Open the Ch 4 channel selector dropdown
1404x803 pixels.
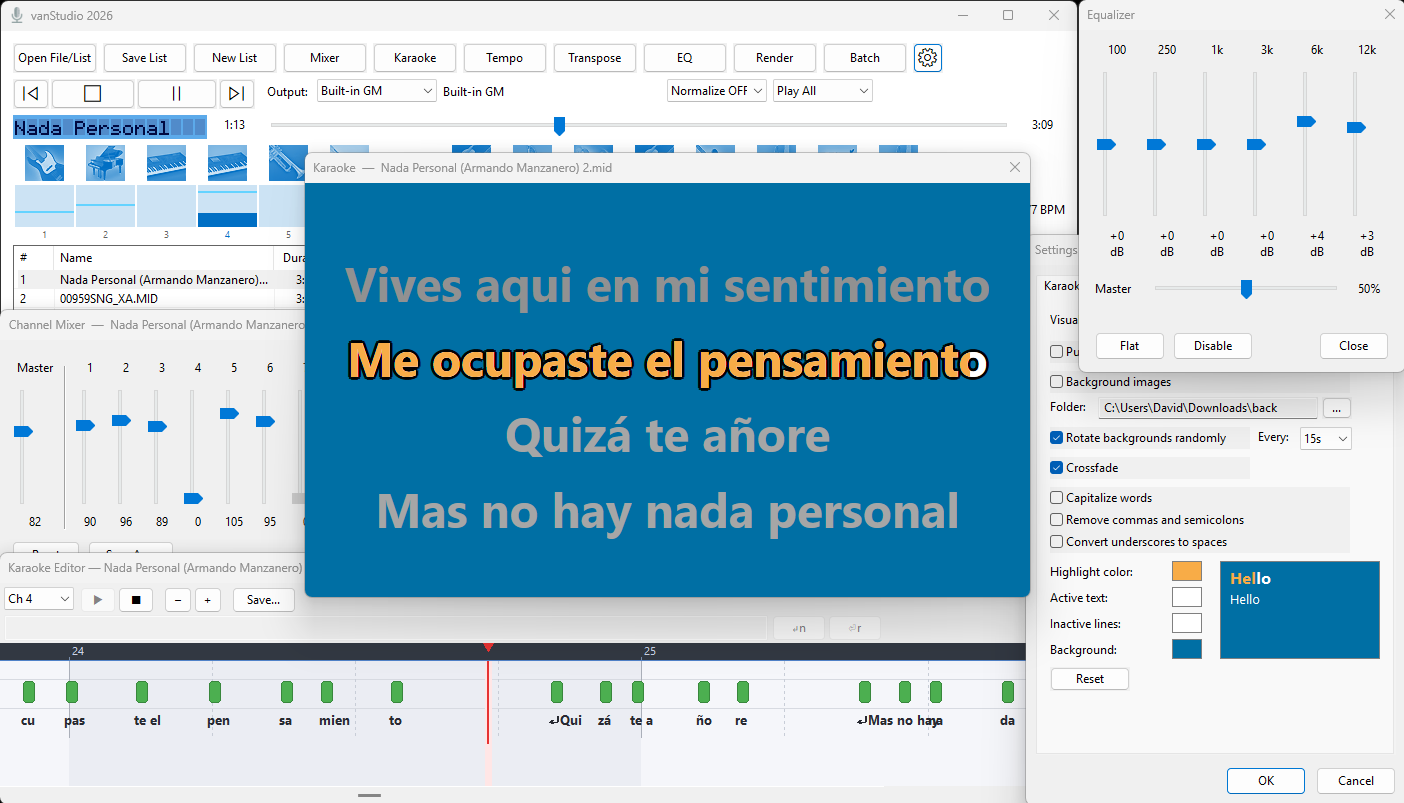tap(38, 599)
